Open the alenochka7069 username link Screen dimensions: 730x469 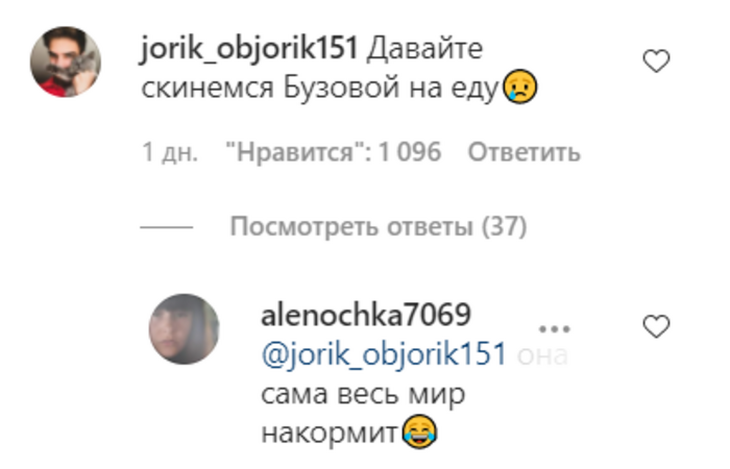click(x=366, y=314)
